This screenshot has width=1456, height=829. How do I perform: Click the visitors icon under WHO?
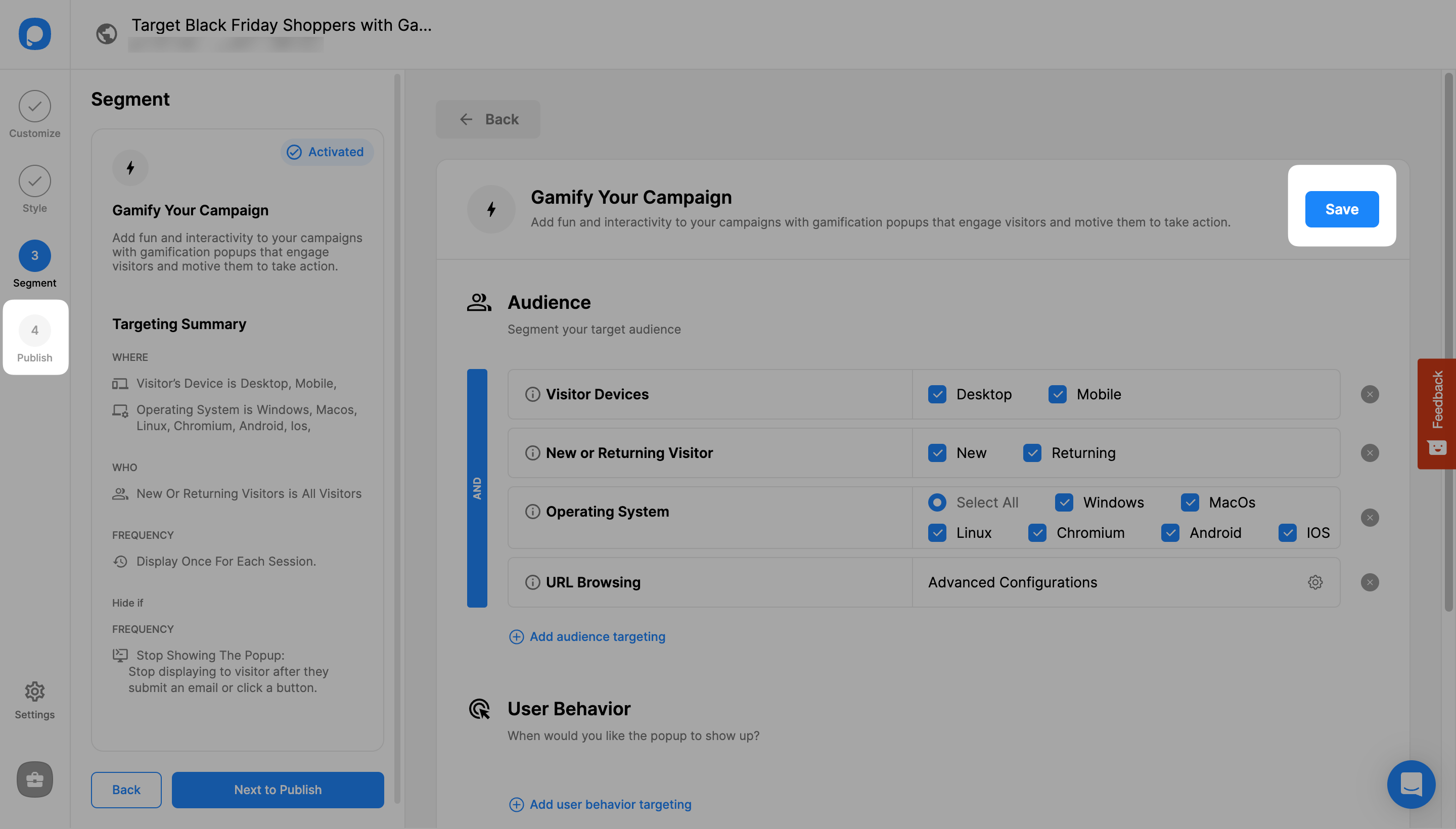[120, 494]
